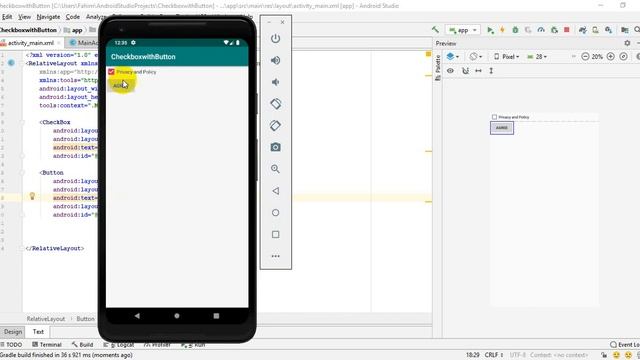This screenshot has height=360, width=640.
Task: Open the Edit menu
Action: (x=7, y=17)
